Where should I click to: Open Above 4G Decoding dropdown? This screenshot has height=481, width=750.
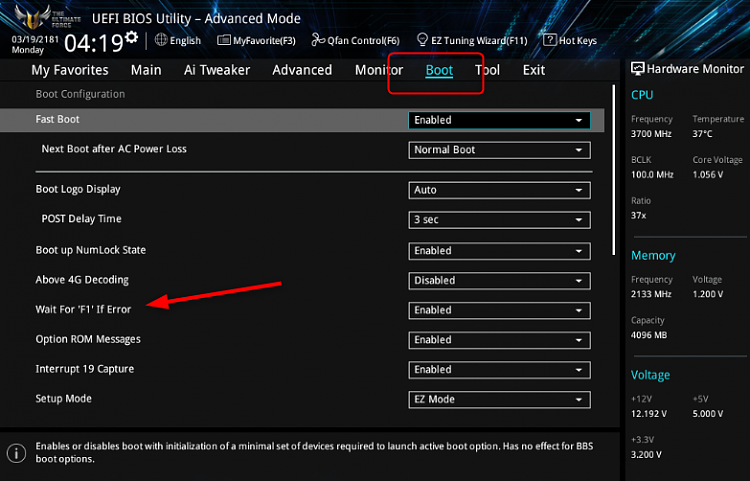(x=499, y=281)
